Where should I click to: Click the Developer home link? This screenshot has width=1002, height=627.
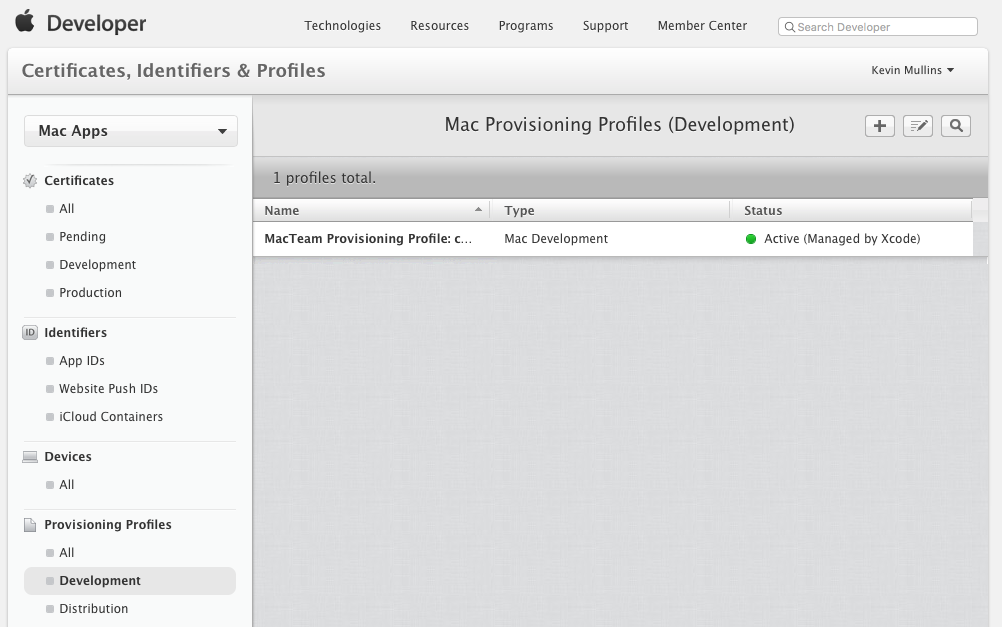[96, 24]
